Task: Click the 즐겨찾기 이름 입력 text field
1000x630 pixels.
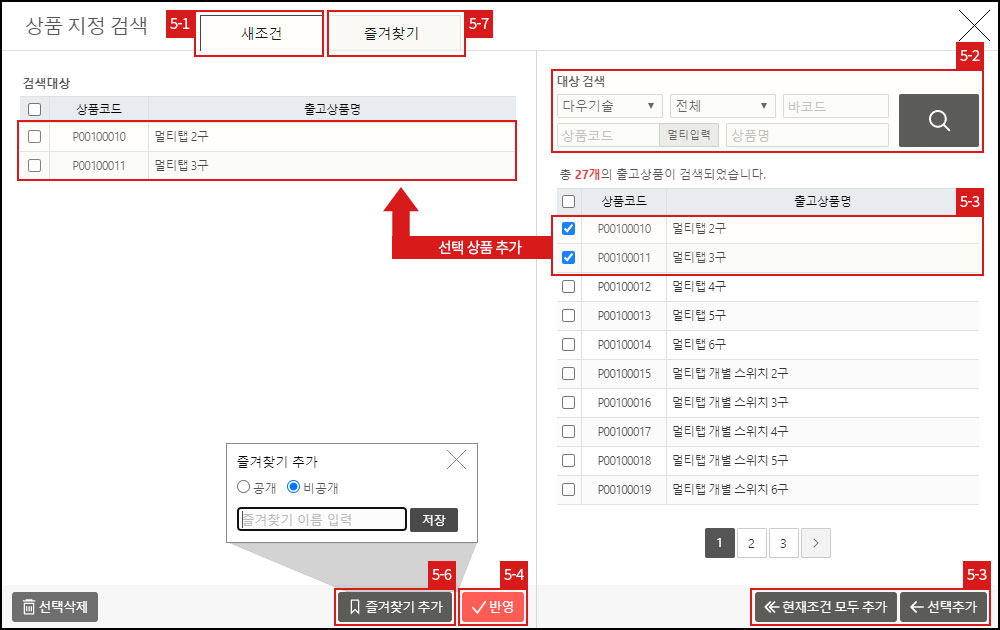Action: [x=320, y=519]
